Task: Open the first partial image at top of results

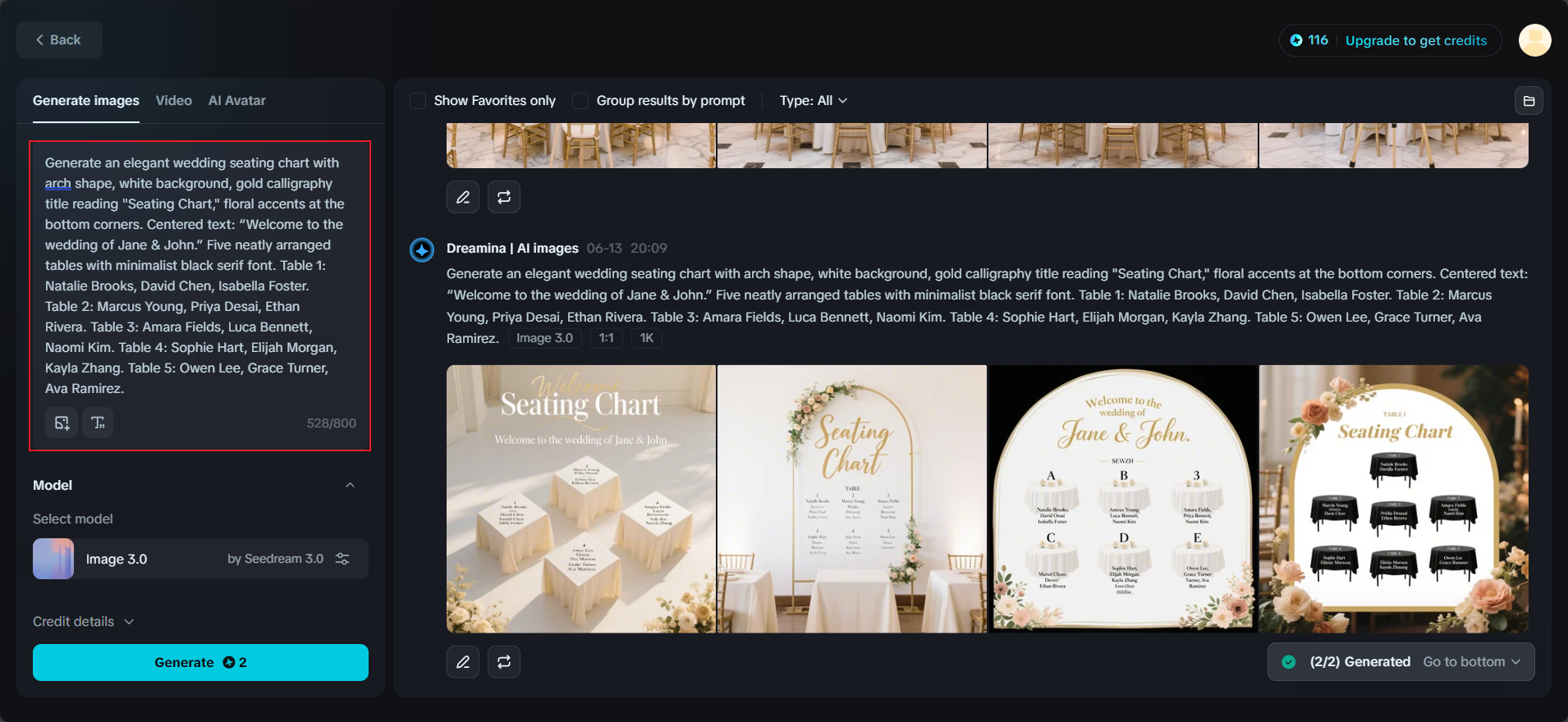Action: [581, 146]
